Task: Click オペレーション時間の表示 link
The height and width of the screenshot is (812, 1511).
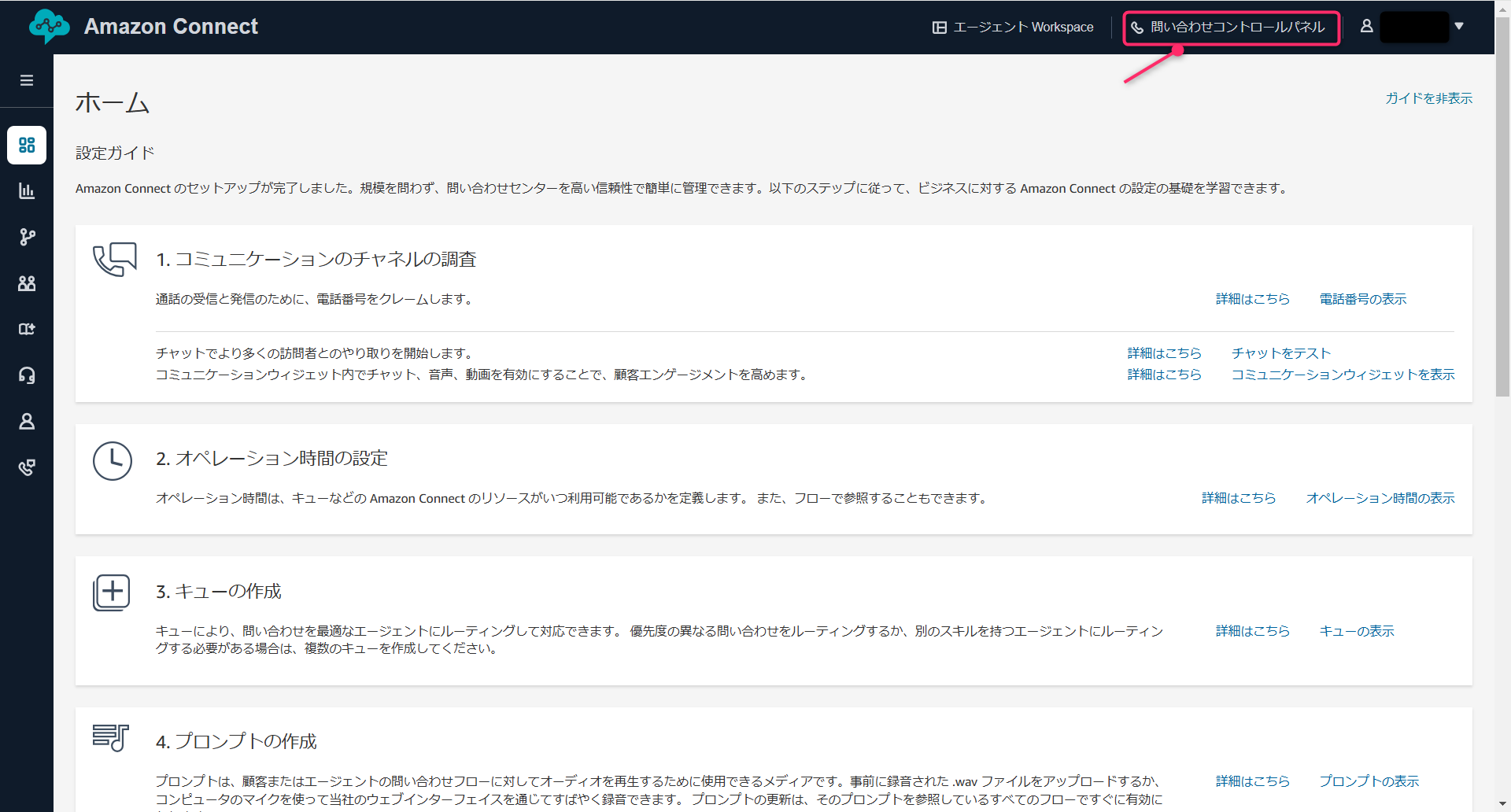Action: click(1380, 498)
